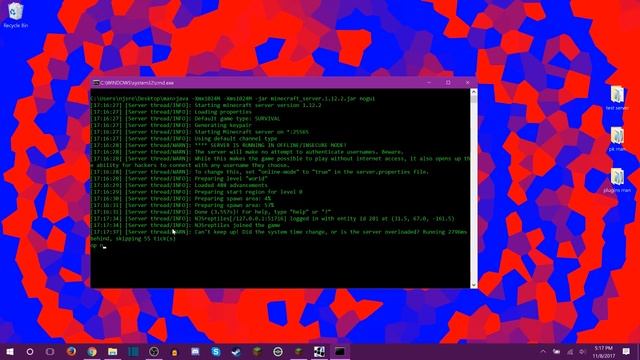The height and width of the screenshot is (360, 640).
Task: Open the clock showing 5:17 PM
Action: pyautogui.click(x=604, y=351)
